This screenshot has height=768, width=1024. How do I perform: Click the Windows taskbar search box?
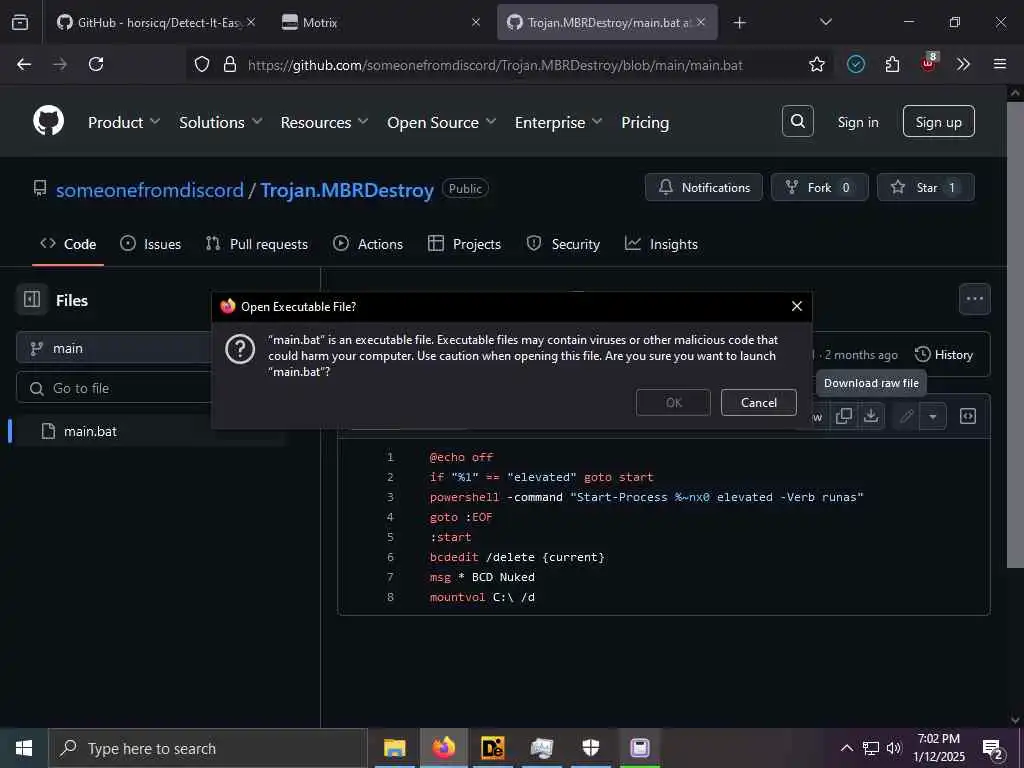coord(208,748)
